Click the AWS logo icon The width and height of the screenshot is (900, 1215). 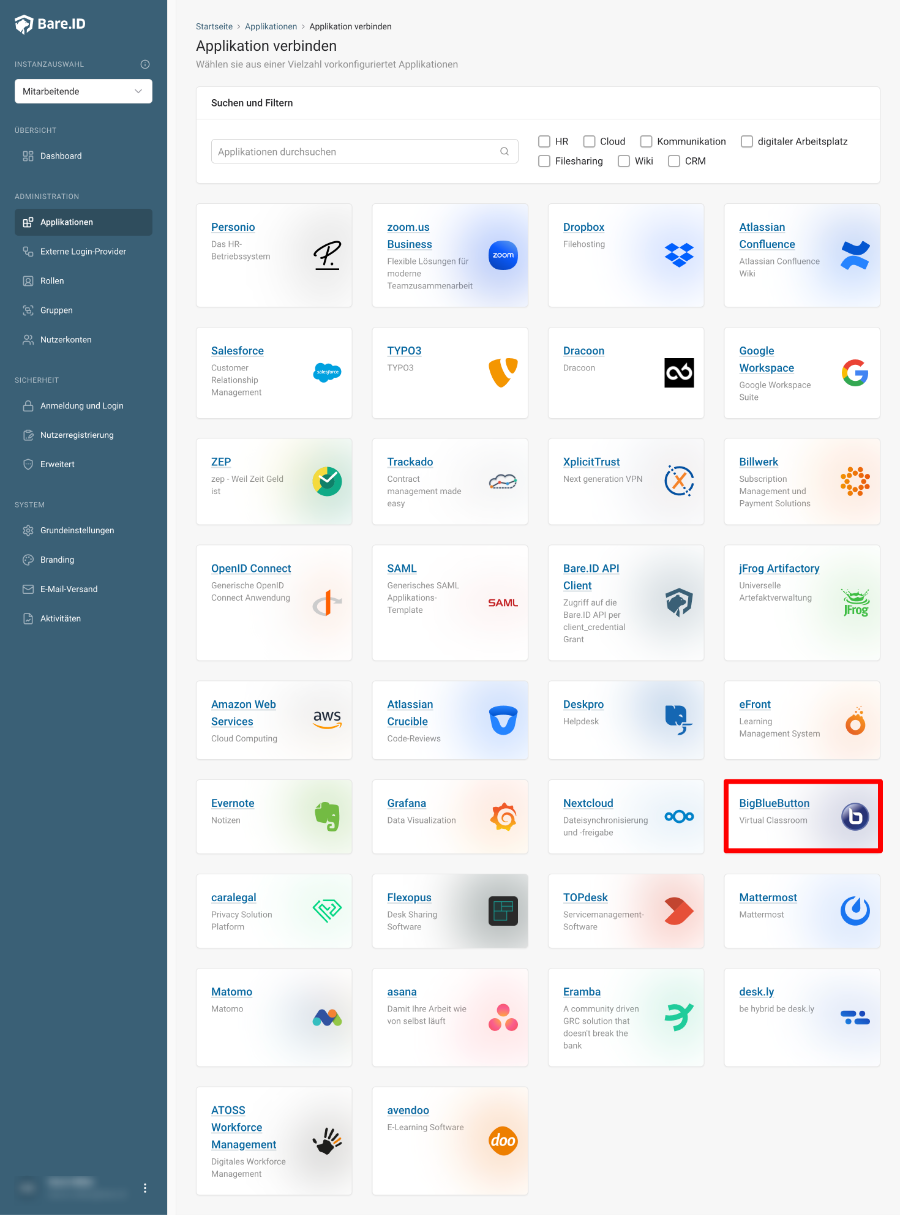[327, 720]
